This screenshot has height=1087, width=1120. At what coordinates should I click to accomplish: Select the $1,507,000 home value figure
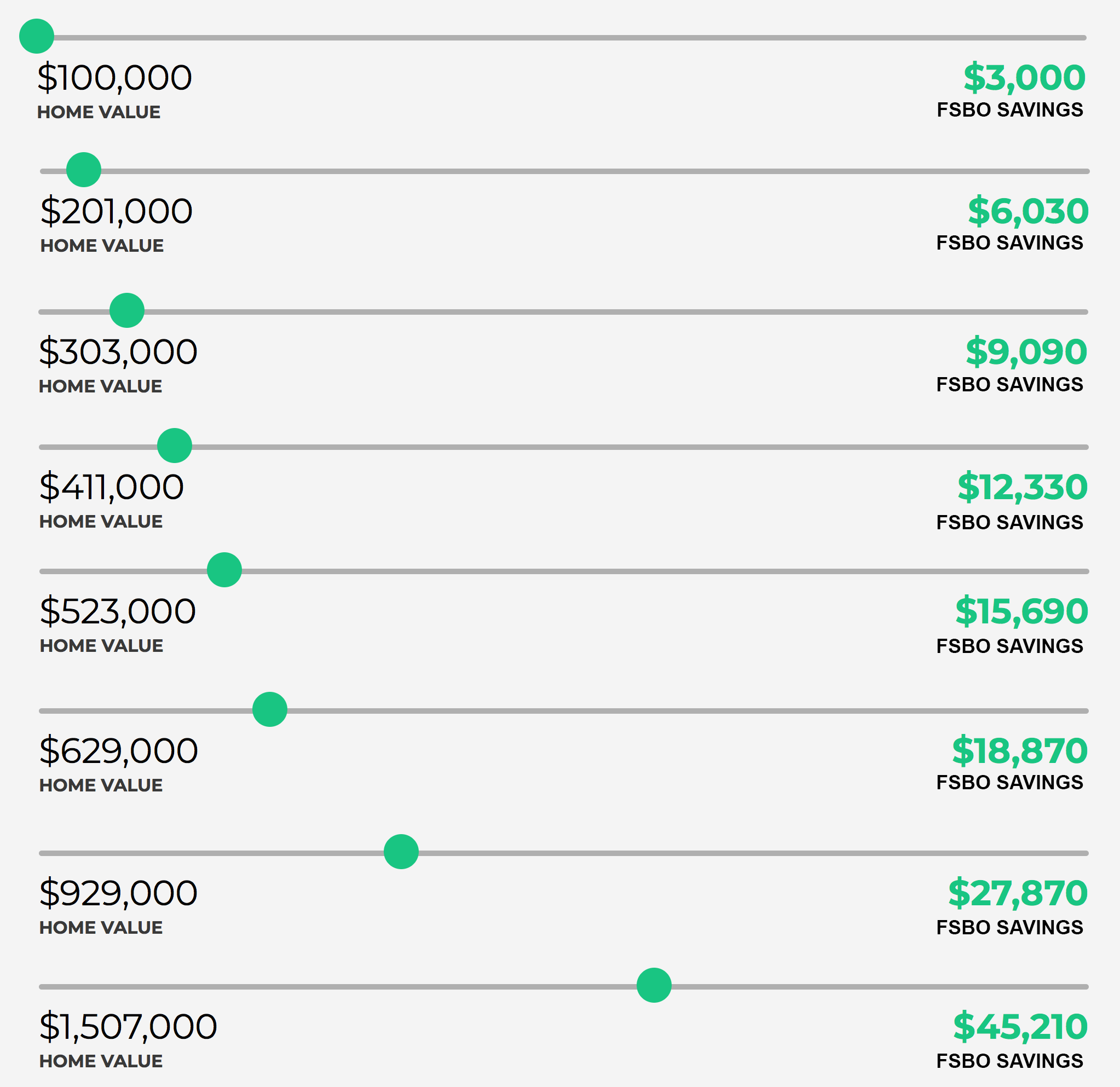point(128,1027)
